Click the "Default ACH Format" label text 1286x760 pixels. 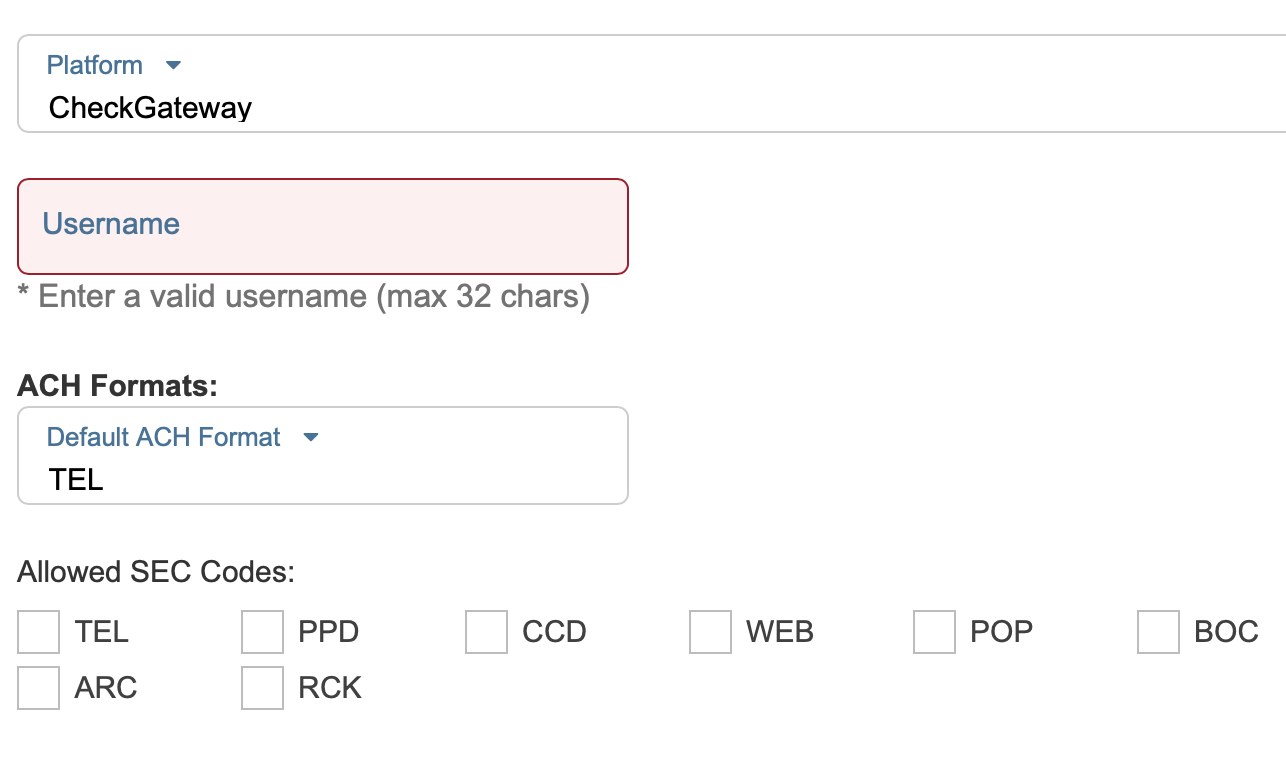(164, 437)
